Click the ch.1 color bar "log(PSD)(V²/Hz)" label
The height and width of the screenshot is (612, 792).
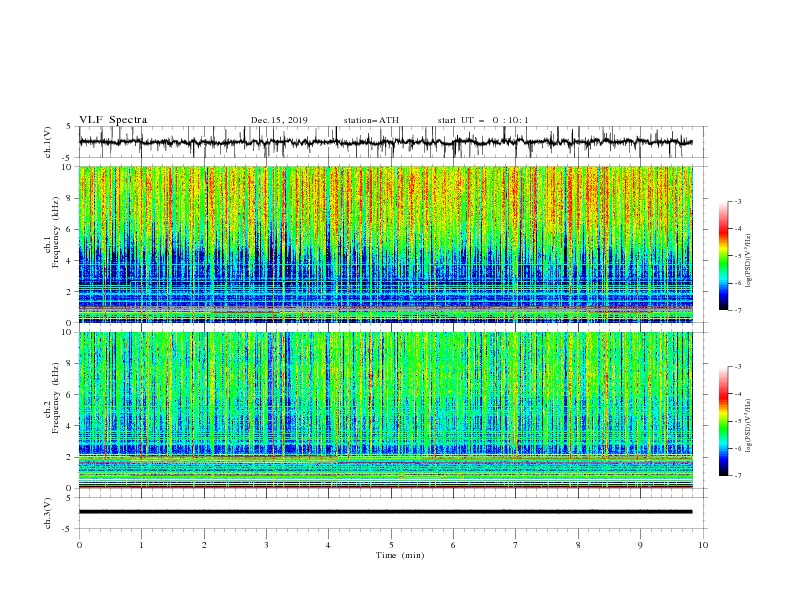pyautogui.click(x=749, y=261)
